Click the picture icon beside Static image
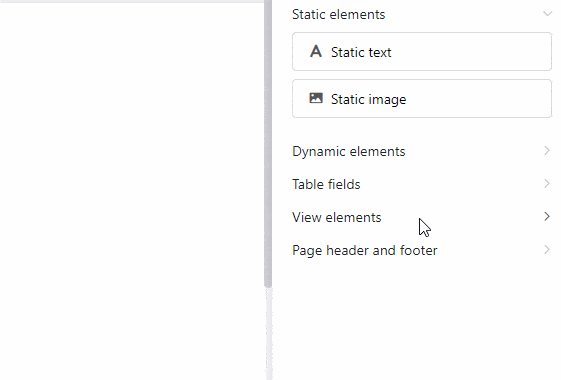Image resolution: width=561 pixels, height=380 pixels. (316, 98)
